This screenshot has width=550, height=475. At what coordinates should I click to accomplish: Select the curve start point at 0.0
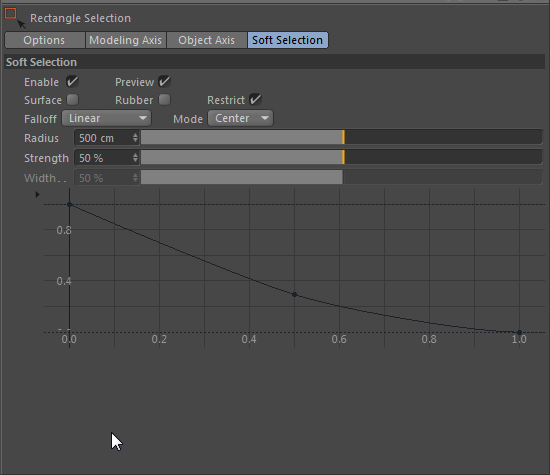(x=69, y=205)
